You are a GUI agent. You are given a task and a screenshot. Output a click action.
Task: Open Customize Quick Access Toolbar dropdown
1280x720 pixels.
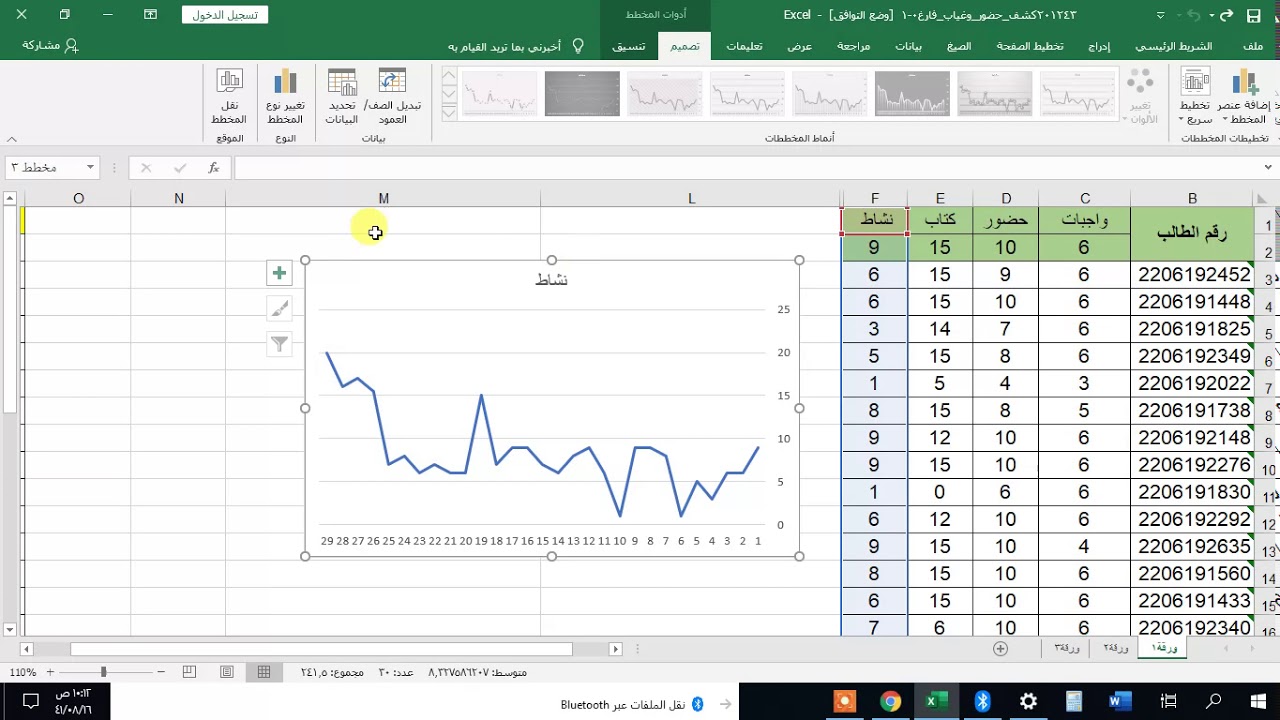1160,15
